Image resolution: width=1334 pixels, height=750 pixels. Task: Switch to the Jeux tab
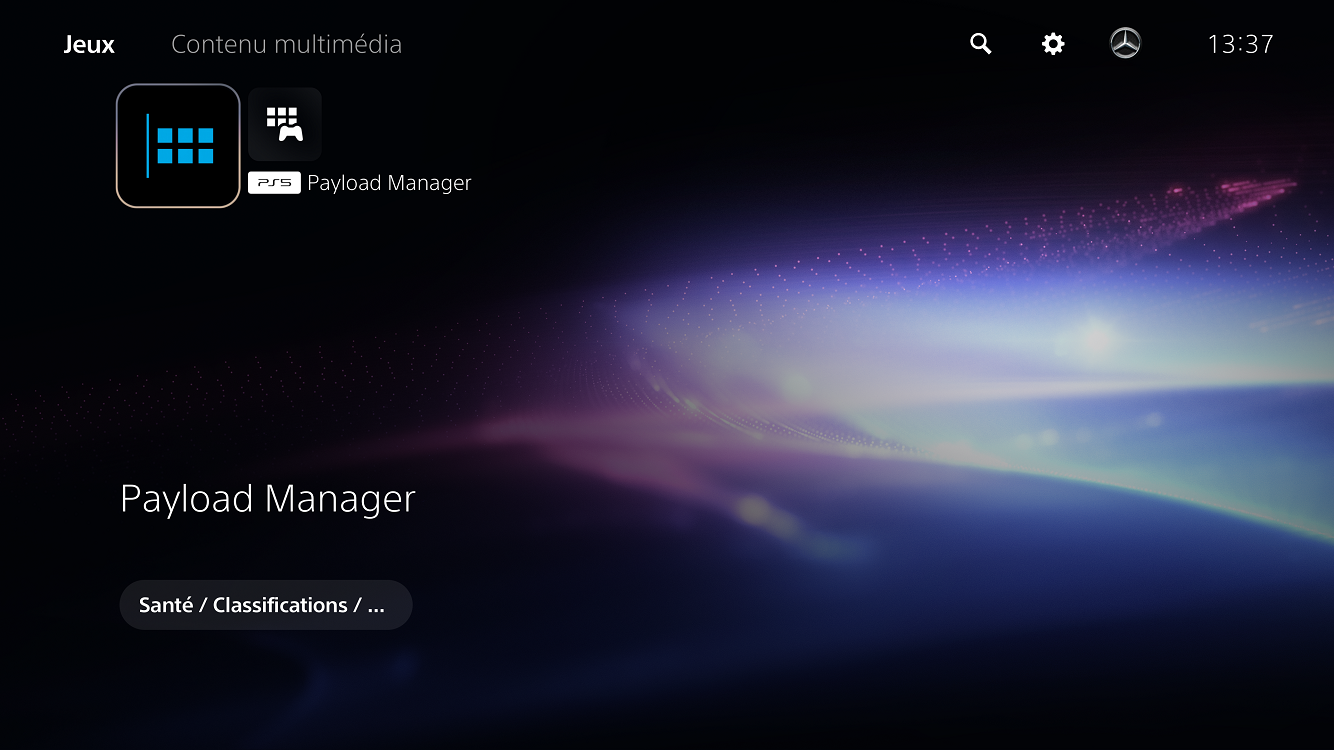click(x=89, y=45)
